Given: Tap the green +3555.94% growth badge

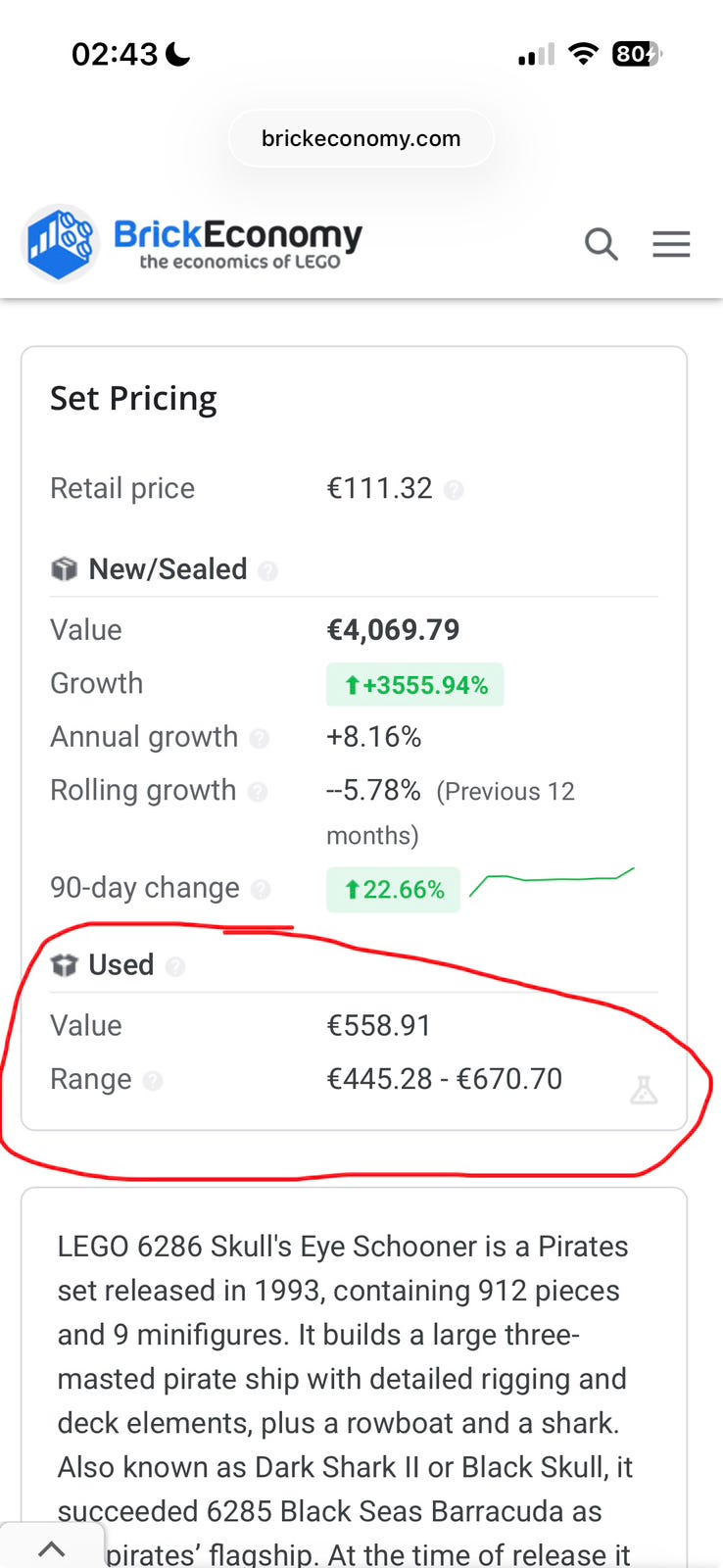Looking at the screenshot, I should 415,685.
